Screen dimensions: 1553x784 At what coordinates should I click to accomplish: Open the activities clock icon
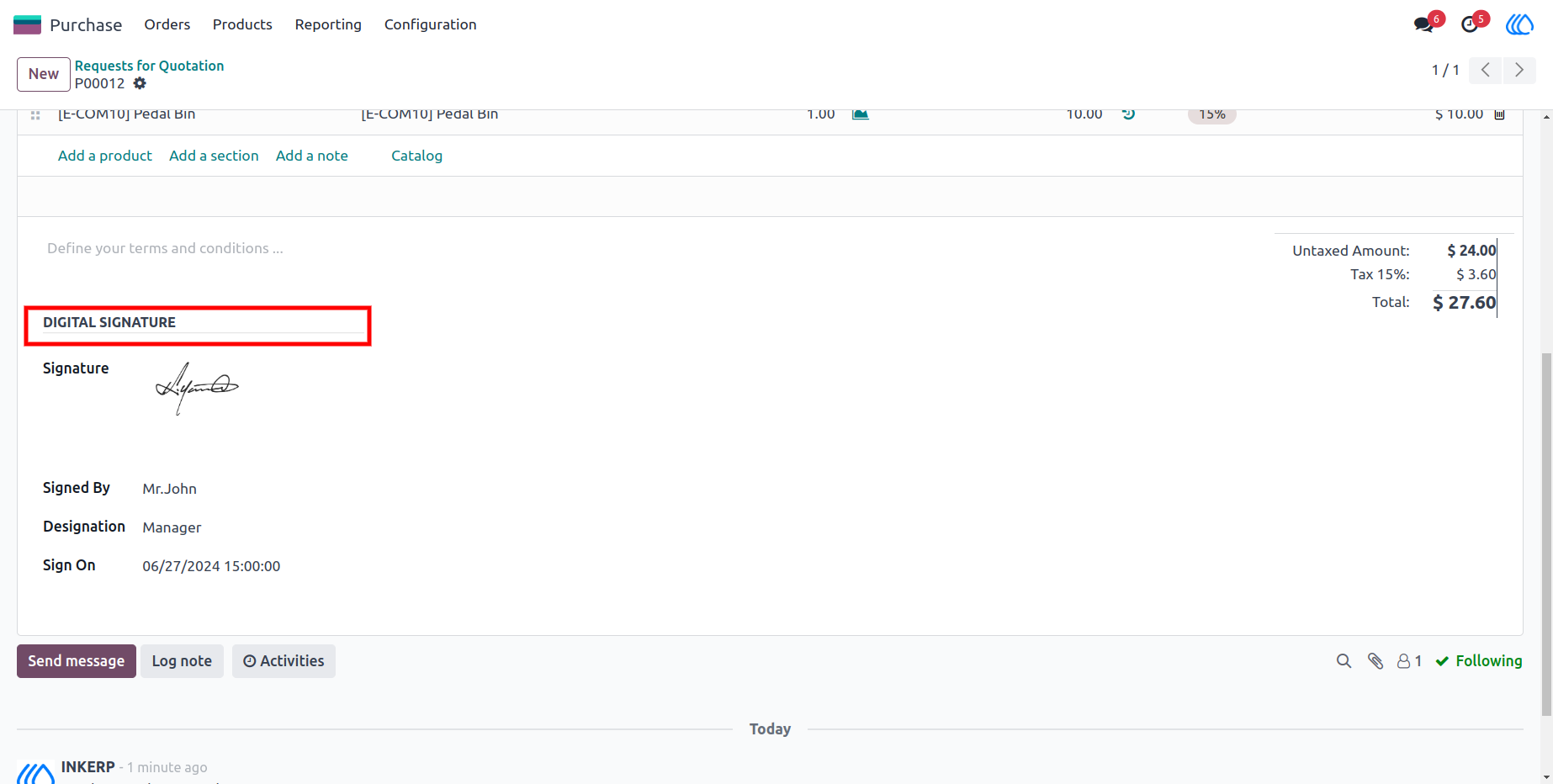(x=1470, y=24)
